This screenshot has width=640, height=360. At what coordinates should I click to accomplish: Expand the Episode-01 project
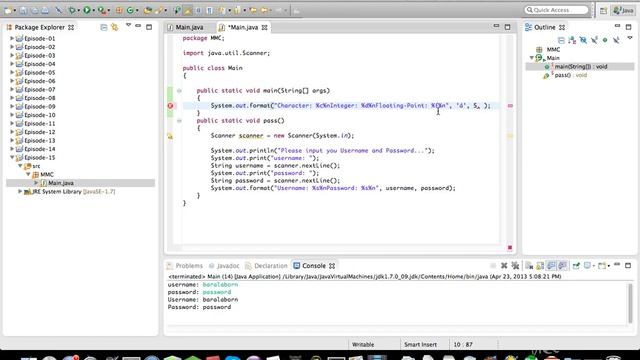[x=12, y=38]
